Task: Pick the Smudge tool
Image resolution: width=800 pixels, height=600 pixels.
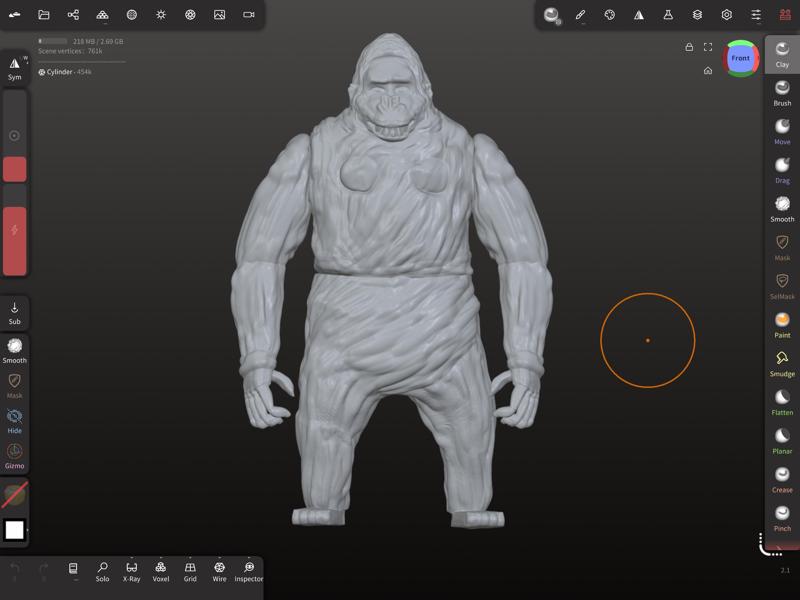Action: (x=782, y=364)
